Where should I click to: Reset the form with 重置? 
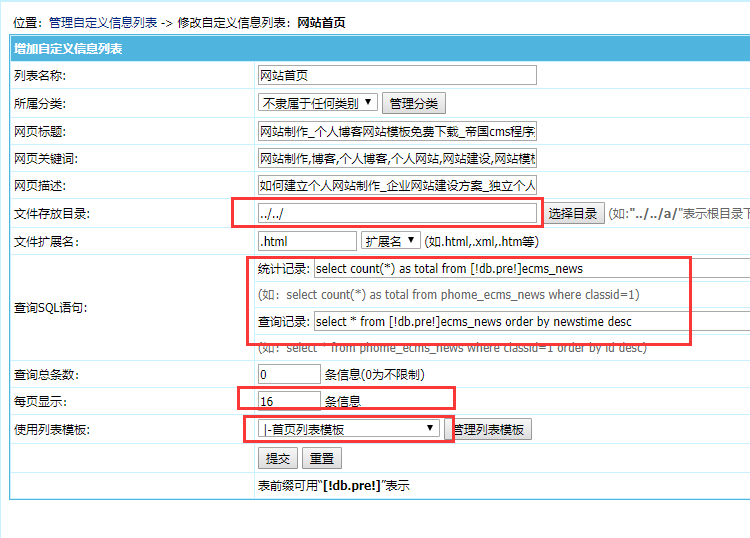coord(321,458)
